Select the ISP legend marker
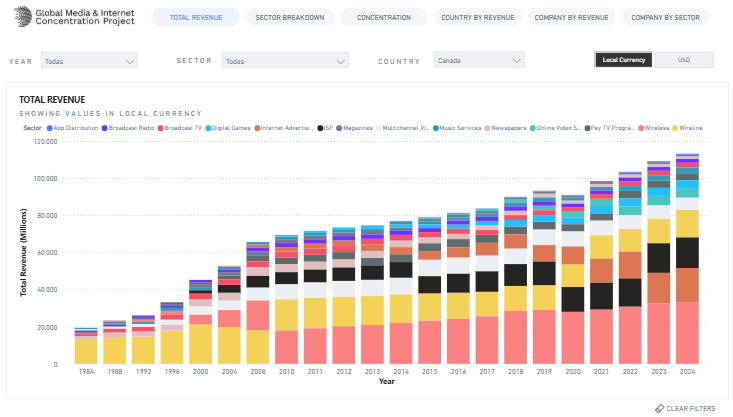 [x=320, y=128]
